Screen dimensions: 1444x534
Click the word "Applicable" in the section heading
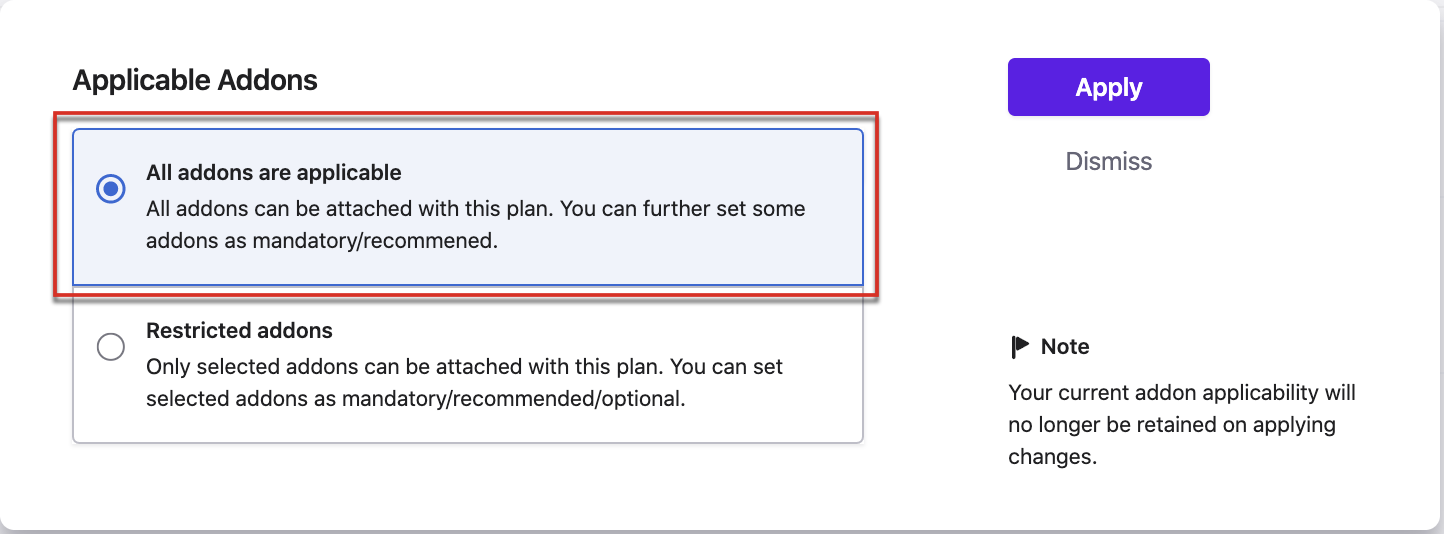[128, 80]
